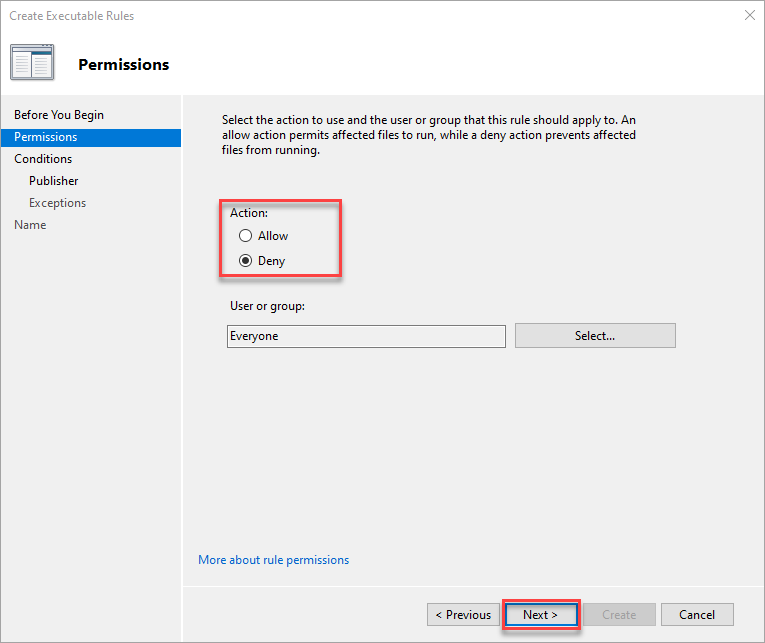Go to Before You Begin step
The width and height of the screenshot is (765, 643).
point(59,115)
